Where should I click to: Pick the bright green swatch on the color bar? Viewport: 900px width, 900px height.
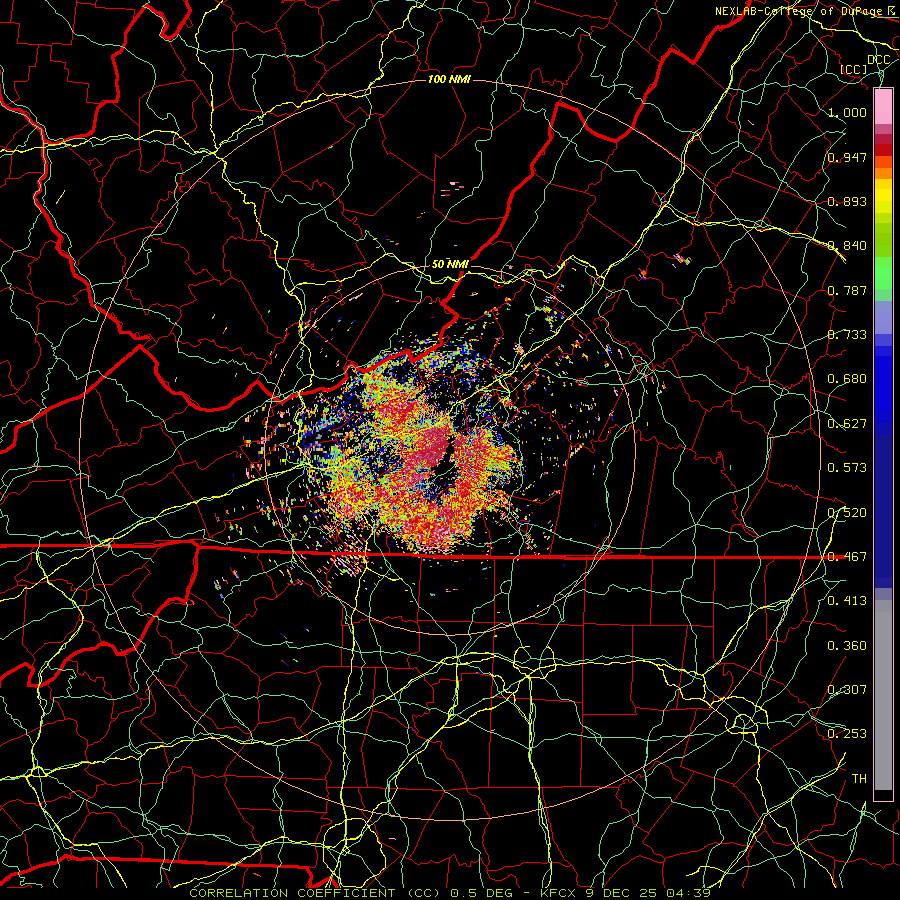click(883, 273)
